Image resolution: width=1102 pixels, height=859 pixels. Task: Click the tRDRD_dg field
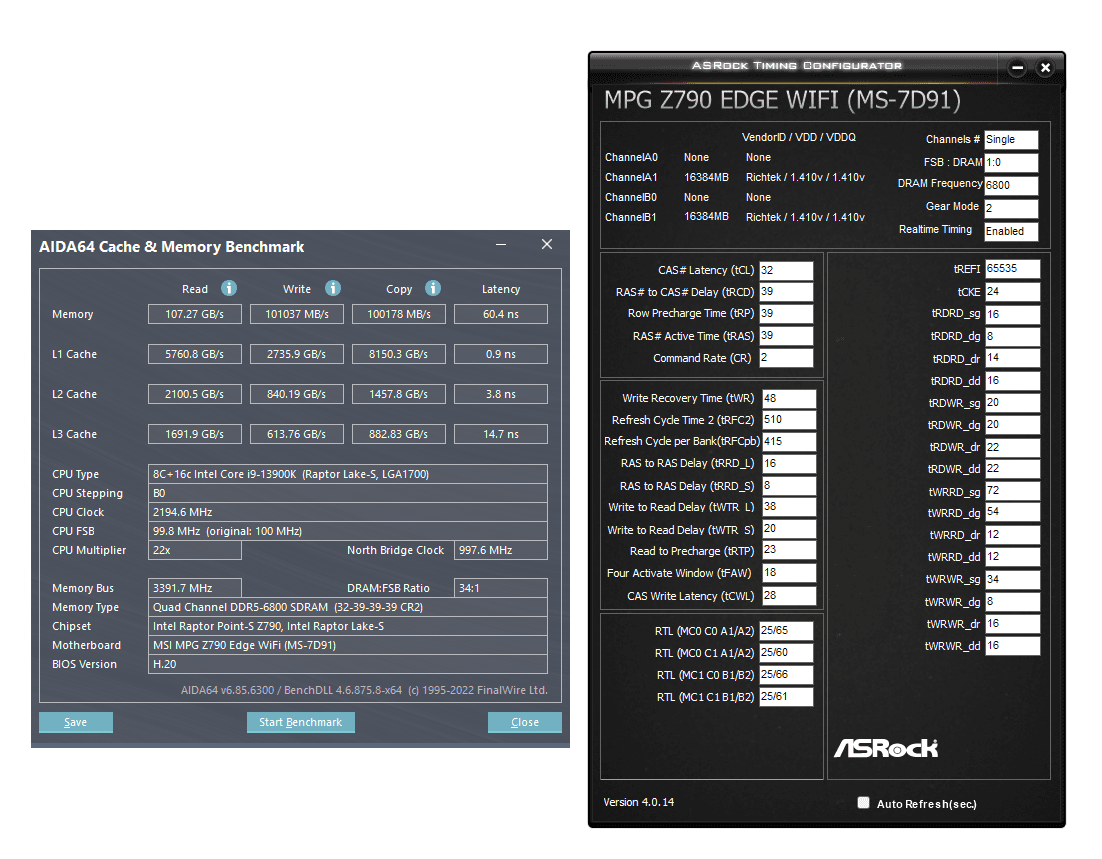1012,336
